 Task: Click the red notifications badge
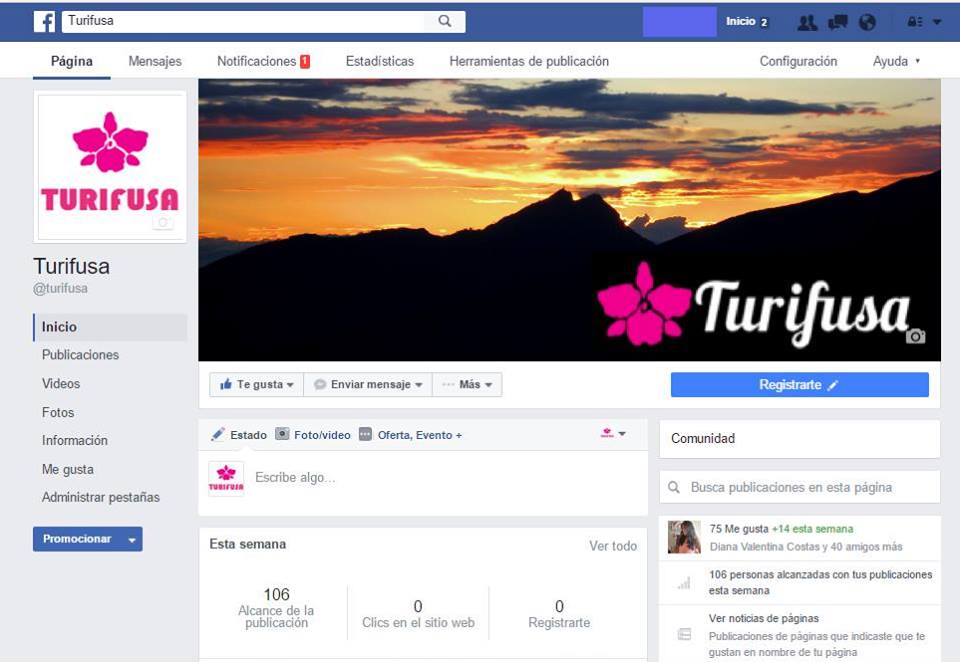tap(305, 61)
